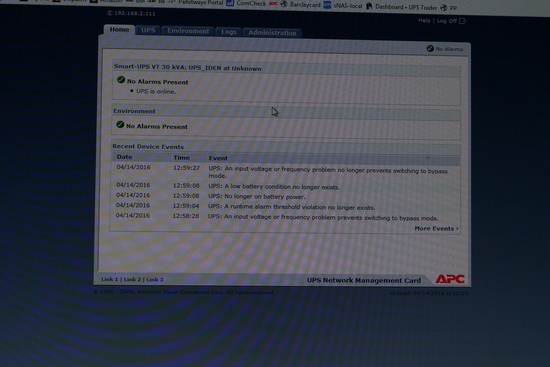Click Link 3 in footer
This screenshot has width=550, height=367.
[x=155, y=280]
